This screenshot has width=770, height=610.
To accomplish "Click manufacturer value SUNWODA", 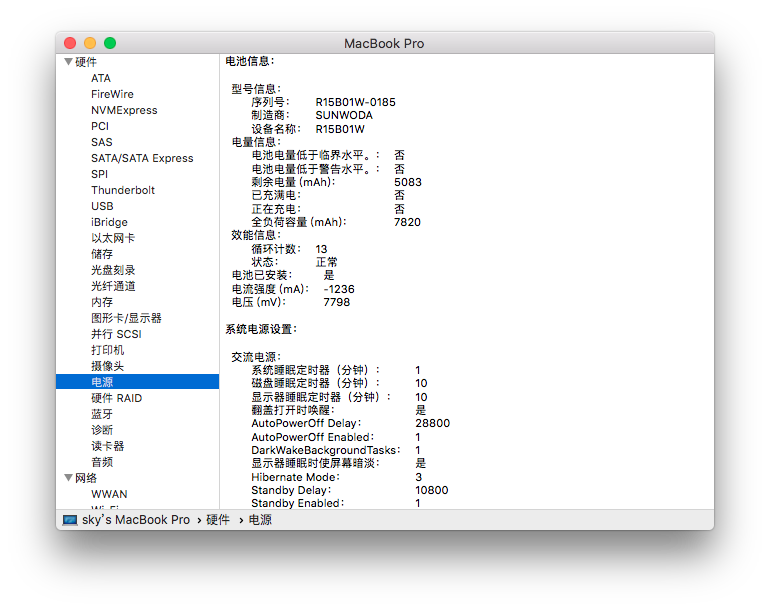I will [x=344, y=115].
